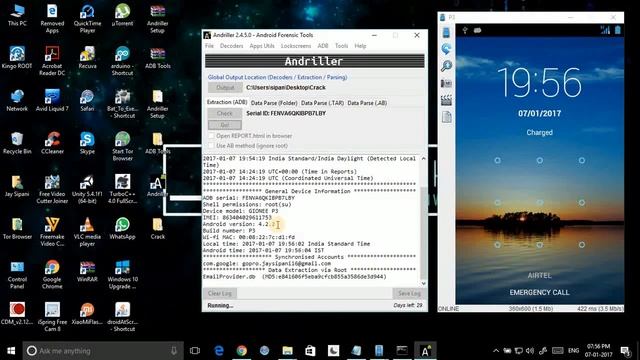
Task: Switch to the Data Parse (.AB) tab
Action: tap(367, 103)
